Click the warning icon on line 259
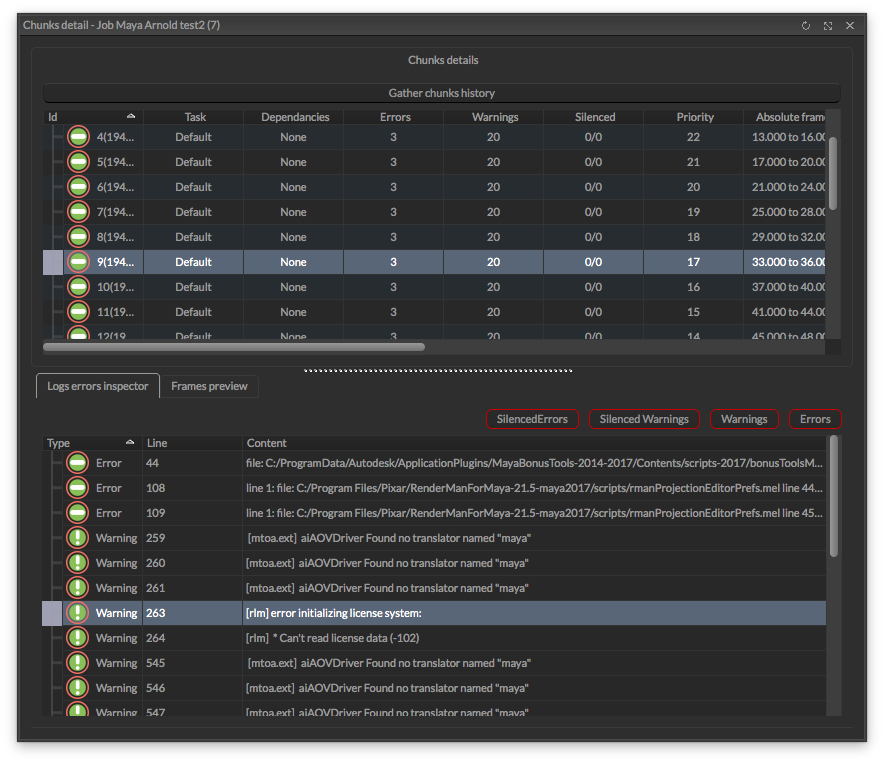Image resolution: width=884 pixels, height=763 pixels. click(x=78, y=538)
